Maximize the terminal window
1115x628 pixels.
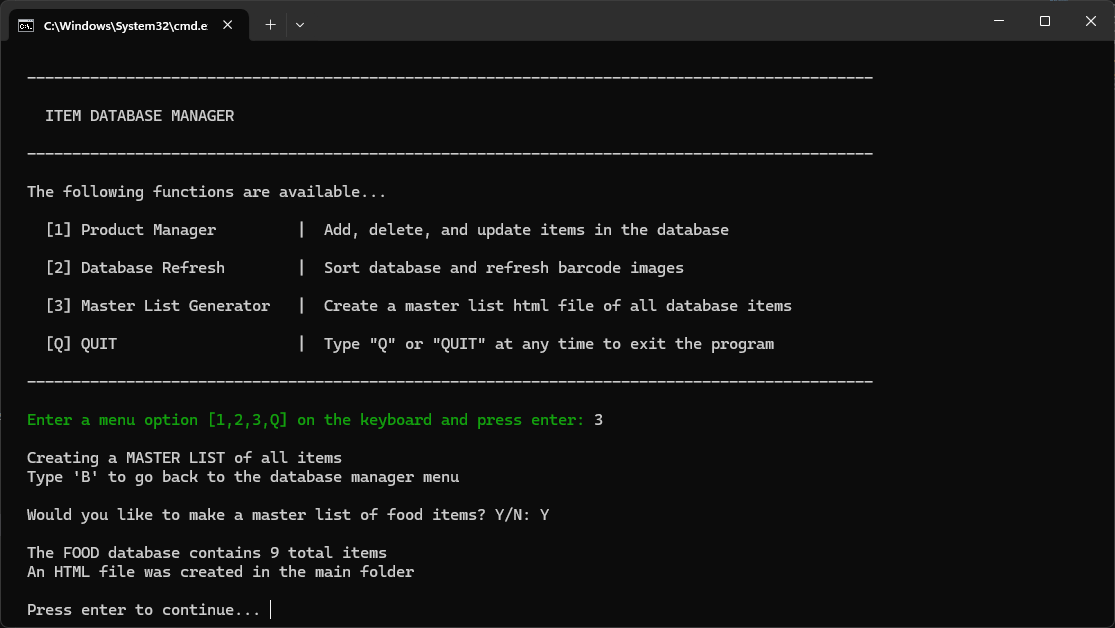[x=1044, y=21]
